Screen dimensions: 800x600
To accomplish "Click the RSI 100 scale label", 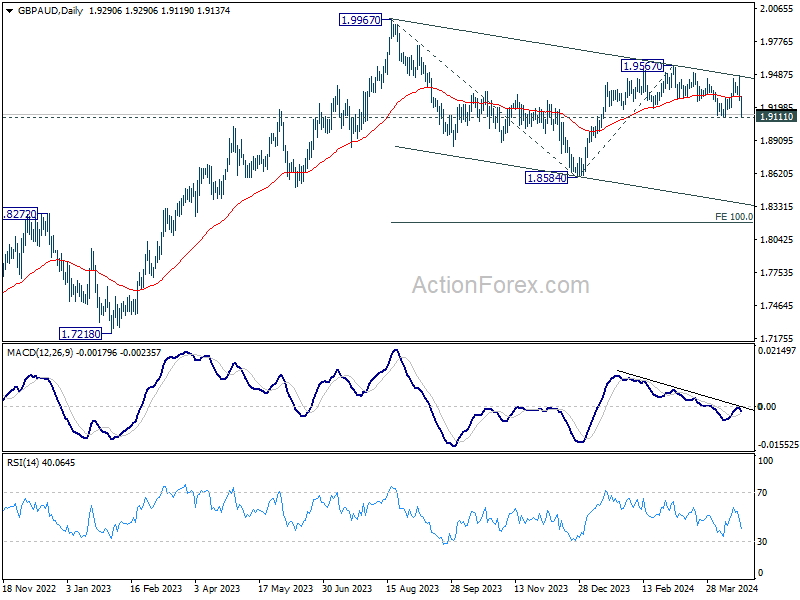I will click(766, 461).
